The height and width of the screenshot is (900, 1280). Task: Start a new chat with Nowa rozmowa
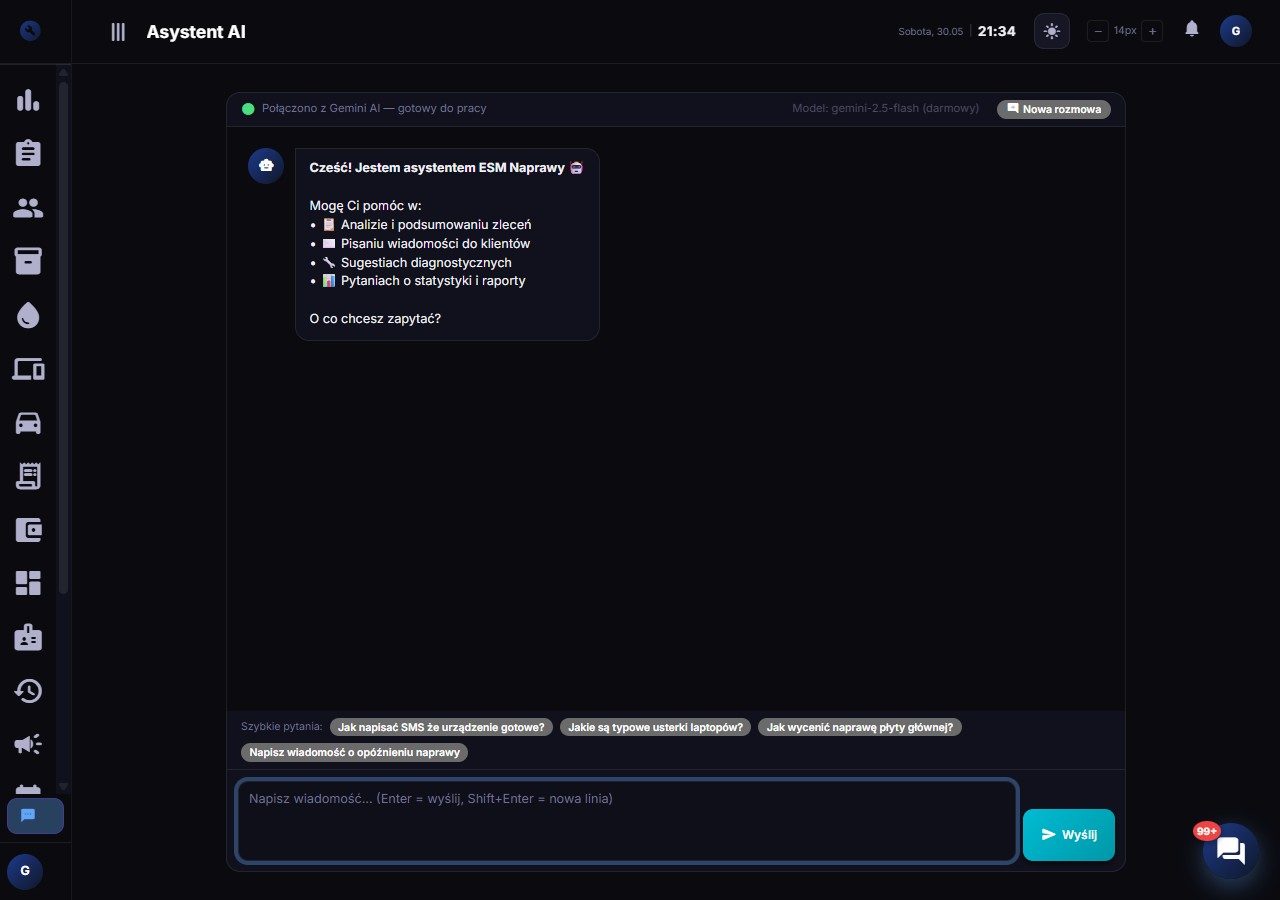coord(1054,109)
